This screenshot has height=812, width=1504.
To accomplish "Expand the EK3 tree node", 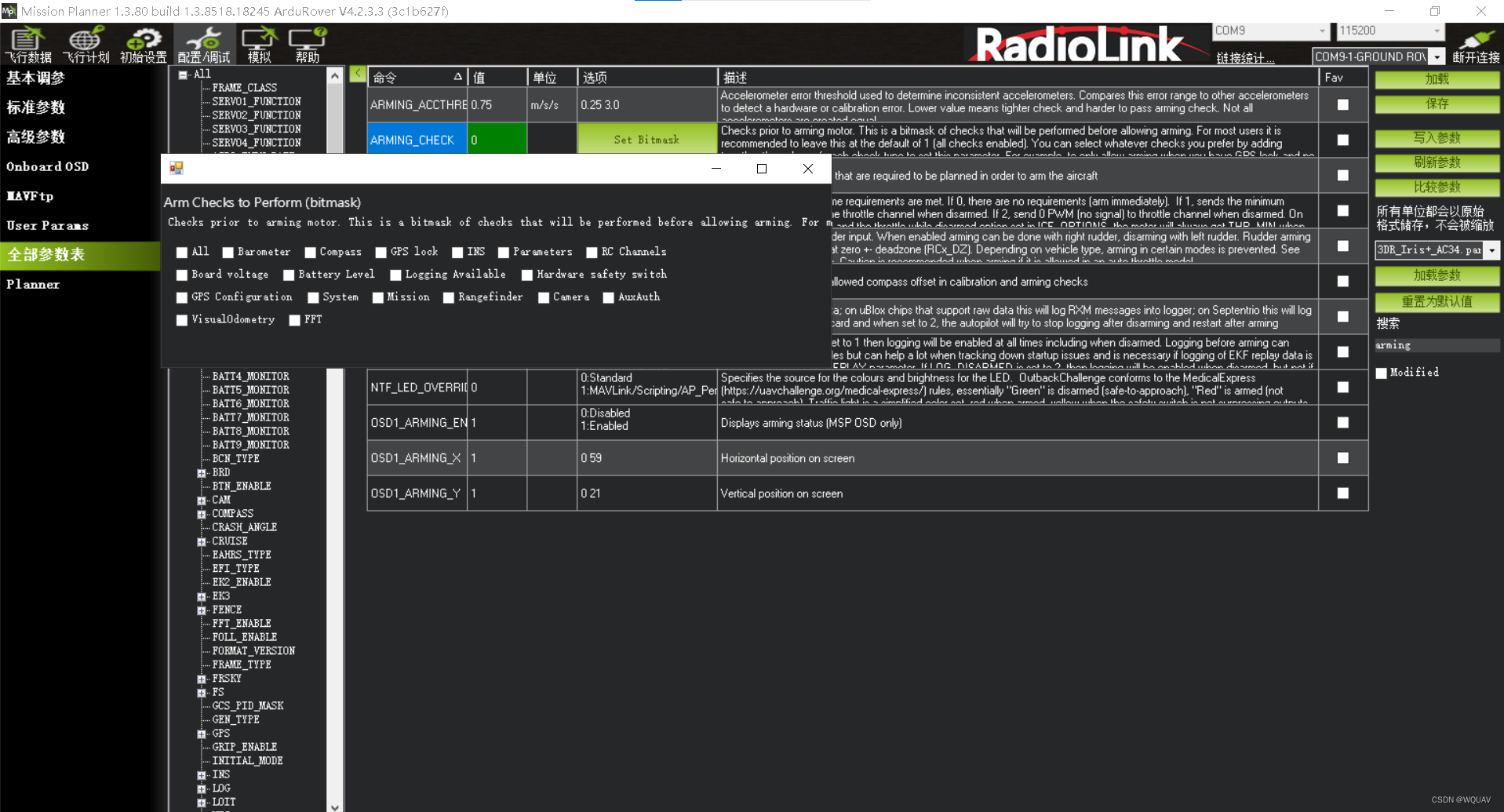I will tap(202, 597).
